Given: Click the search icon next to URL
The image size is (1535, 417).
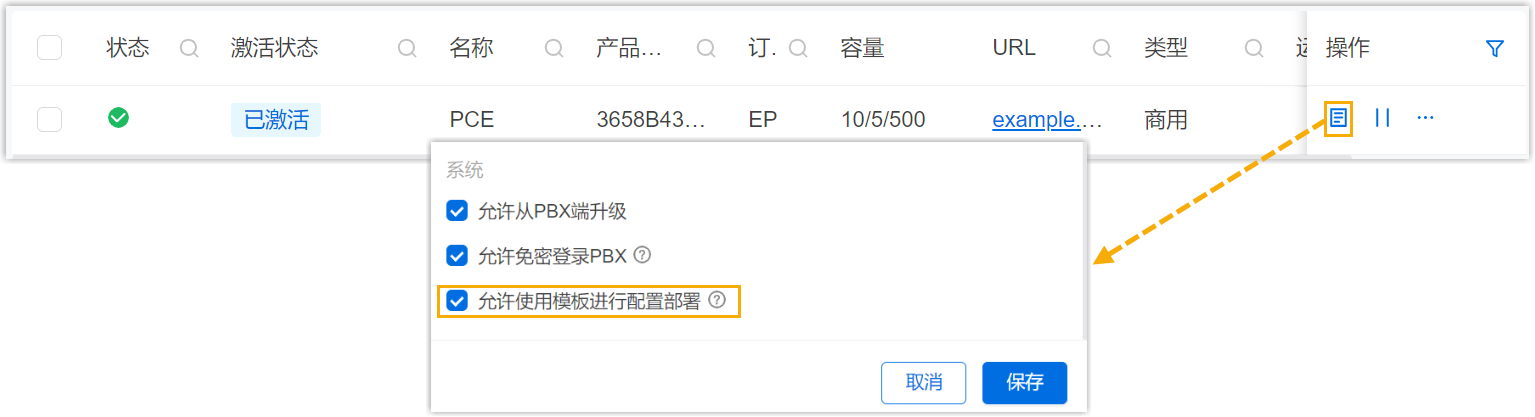Looking at the screenshot, I should tap(1102, 48).
